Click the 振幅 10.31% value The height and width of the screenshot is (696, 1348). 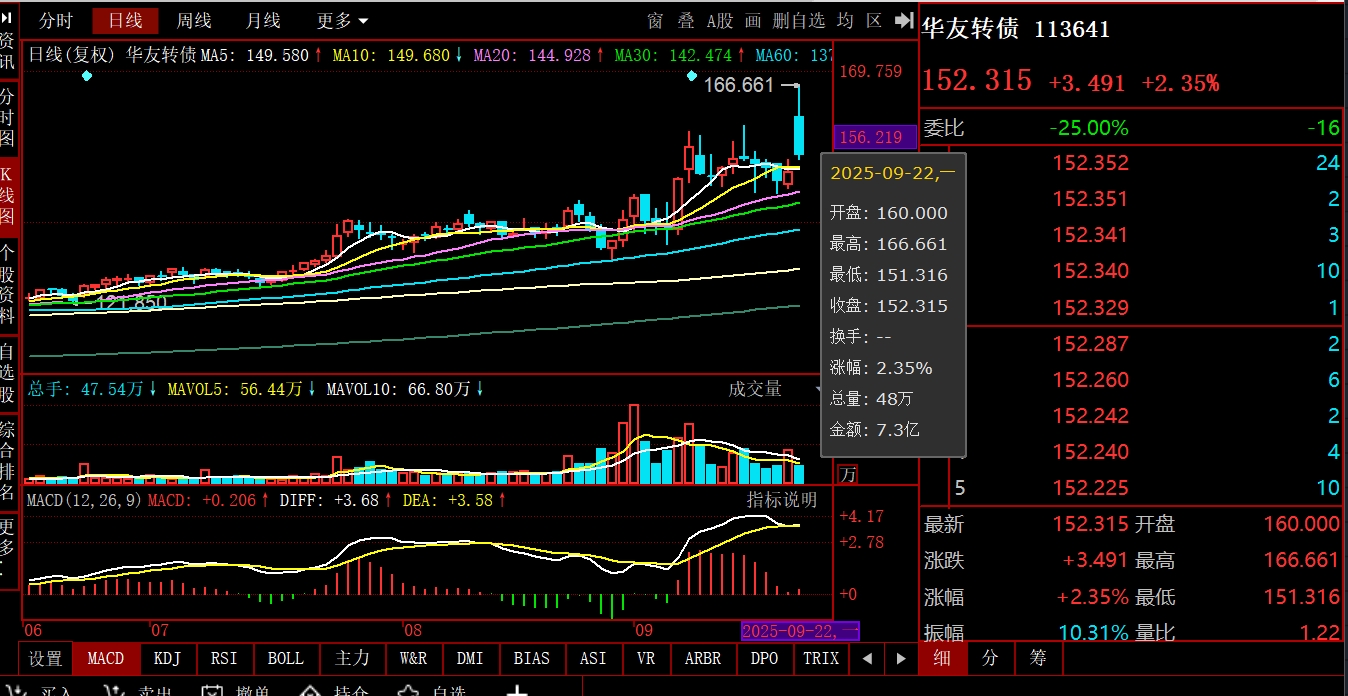click(1094, 633)
